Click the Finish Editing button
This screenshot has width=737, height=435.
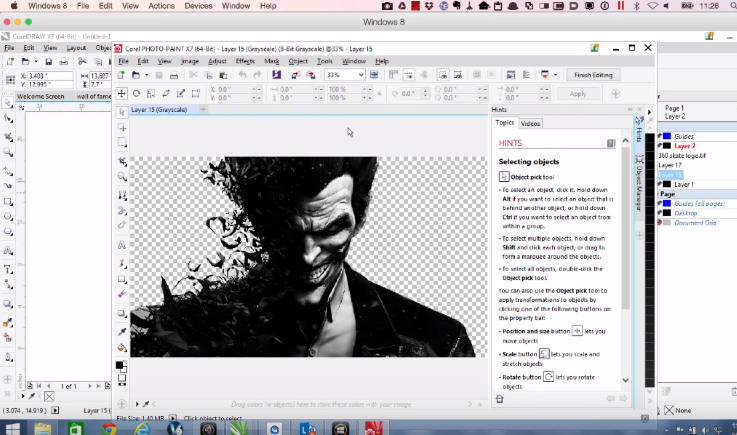pos(593,75)
